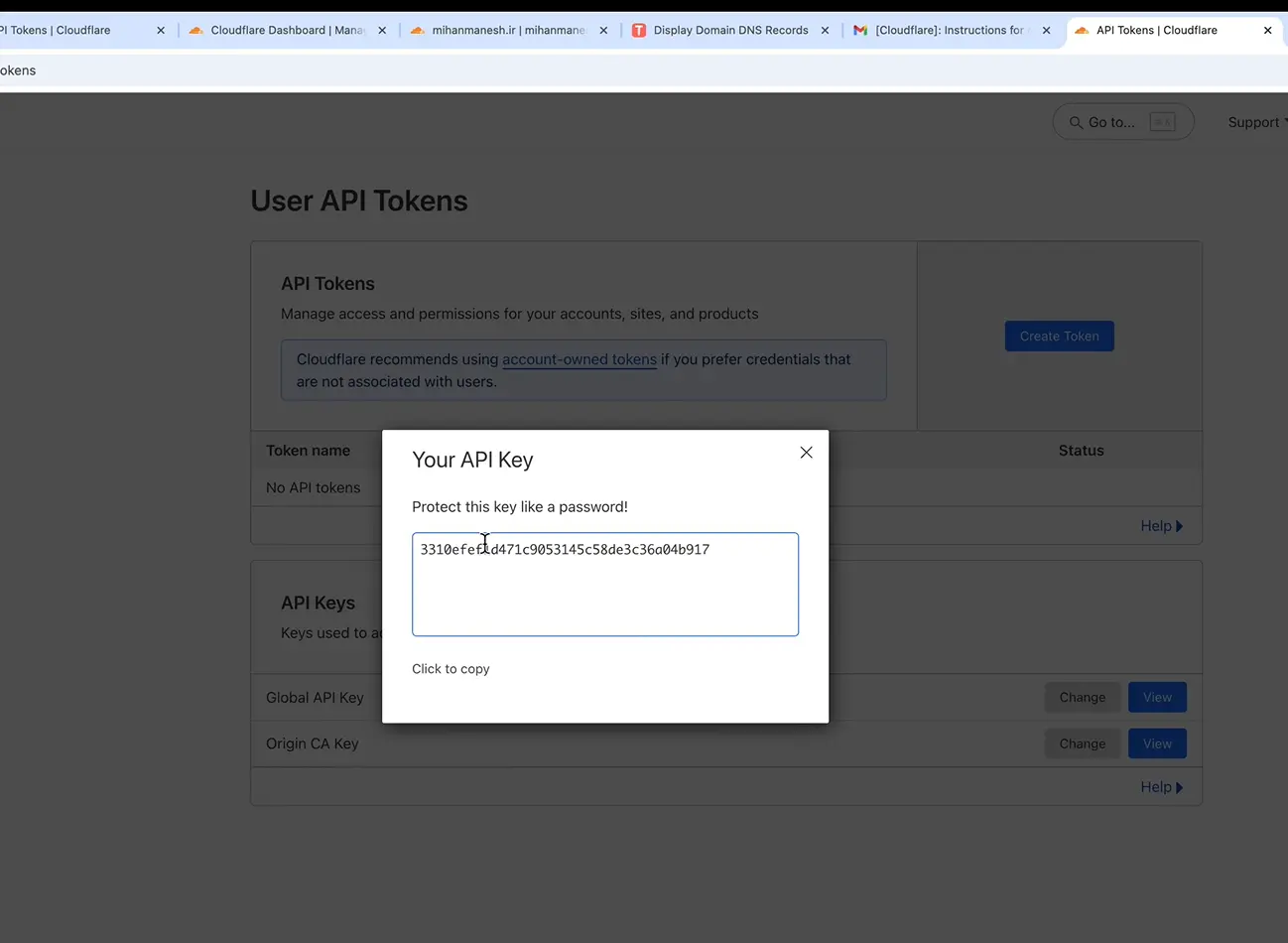Click the Origin CA Key row label
Viewport: 1288px width, 943px height.
313,743
